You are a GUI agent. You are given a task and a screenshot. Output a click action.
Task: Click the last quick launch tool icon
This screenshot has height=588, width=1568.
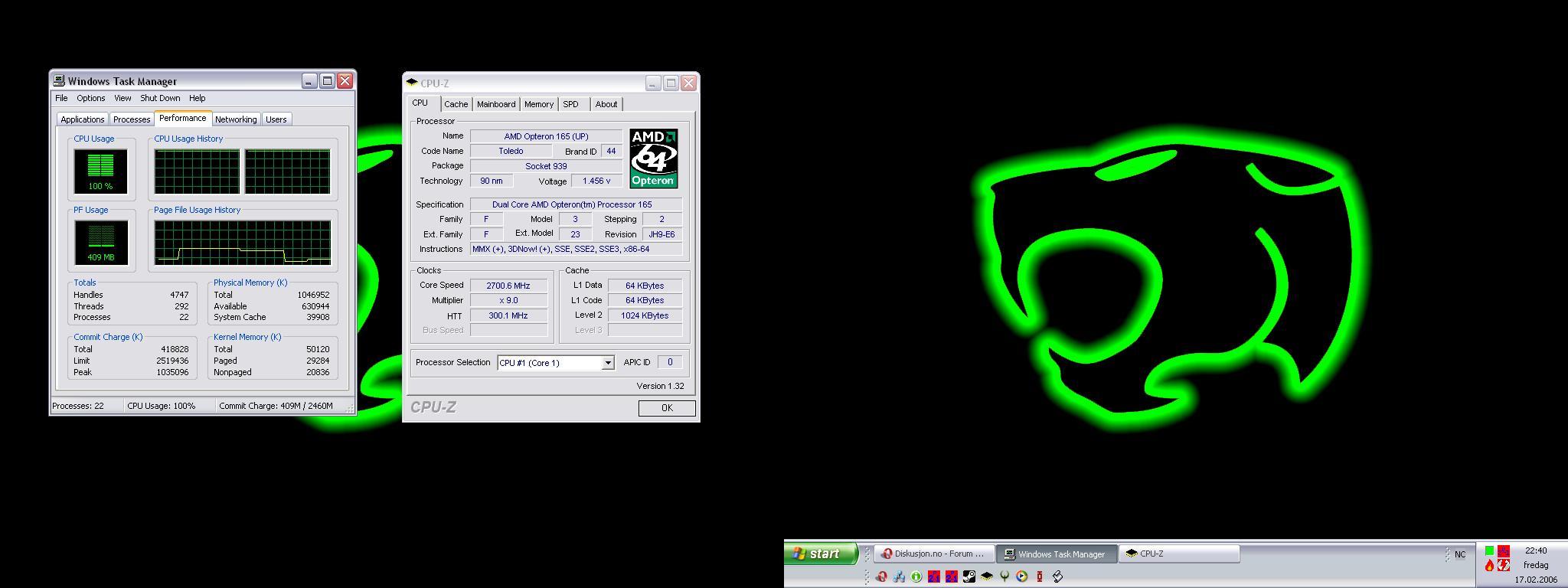[x=1057, y=577]
